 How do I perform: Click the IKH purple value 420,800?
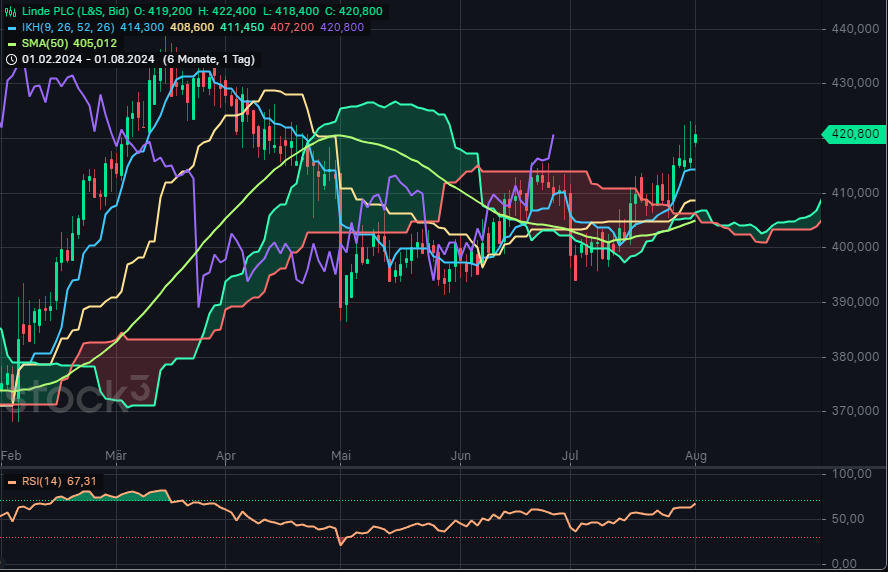click(343, 27)
